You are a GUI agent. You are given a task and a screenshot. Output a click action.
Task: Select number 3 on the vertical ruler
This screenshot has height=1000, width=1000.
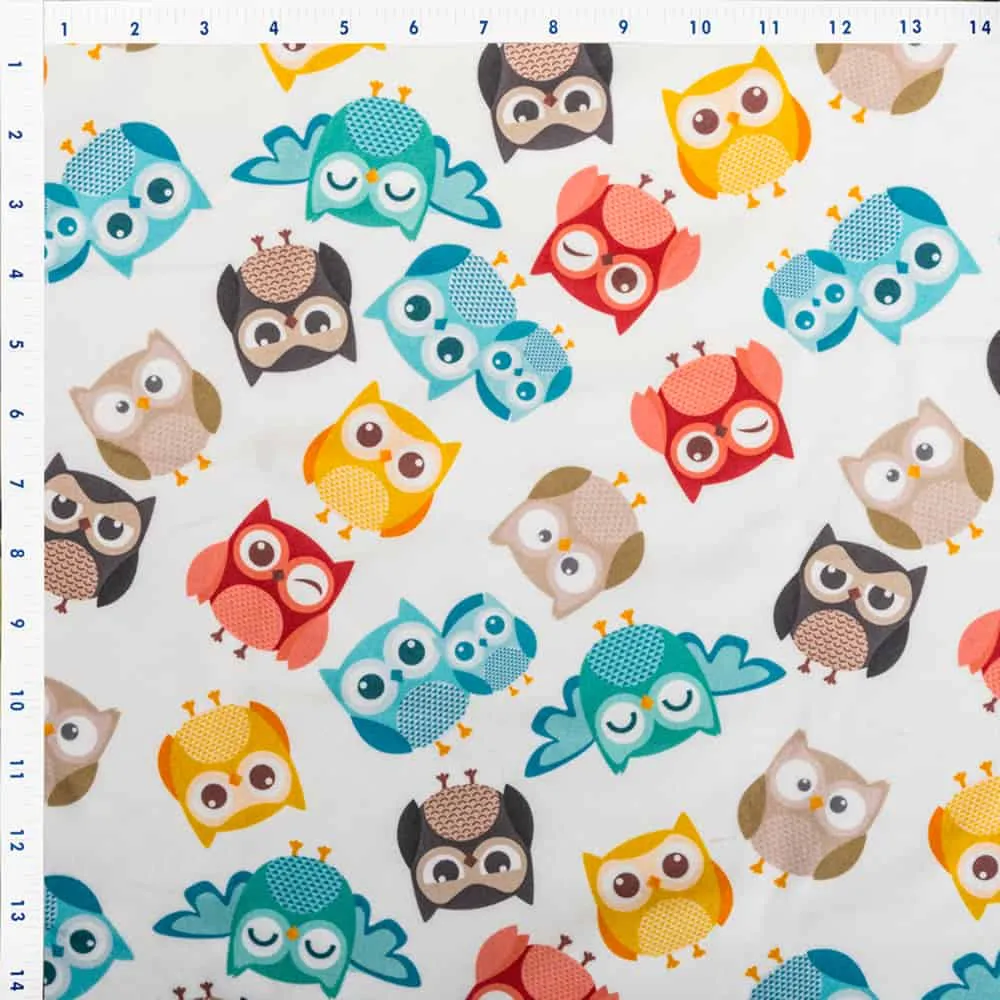coord(17,205)
